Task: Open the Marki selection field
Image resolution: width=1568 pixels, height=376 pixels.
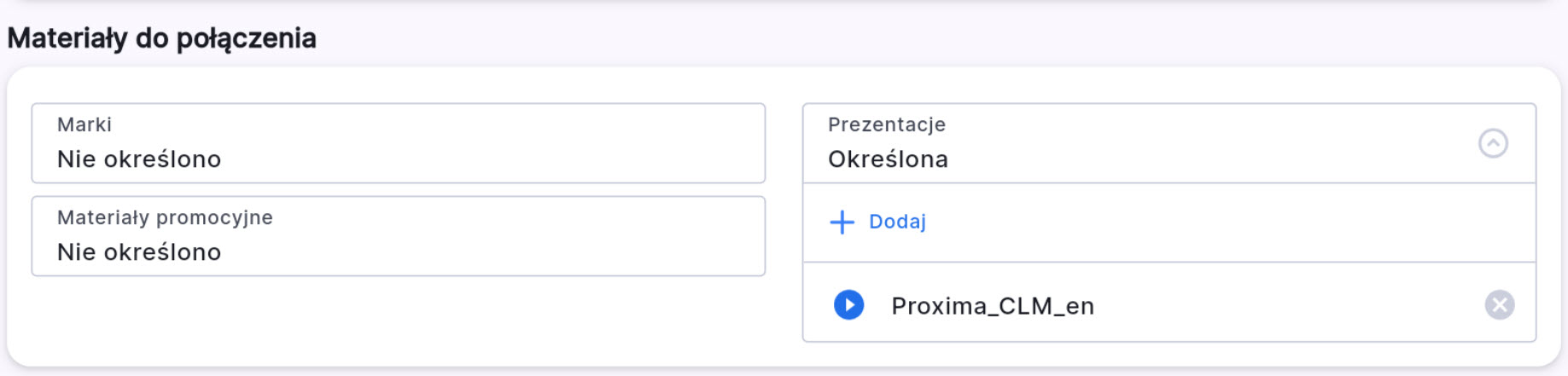Action: click(x=398, y=143)
